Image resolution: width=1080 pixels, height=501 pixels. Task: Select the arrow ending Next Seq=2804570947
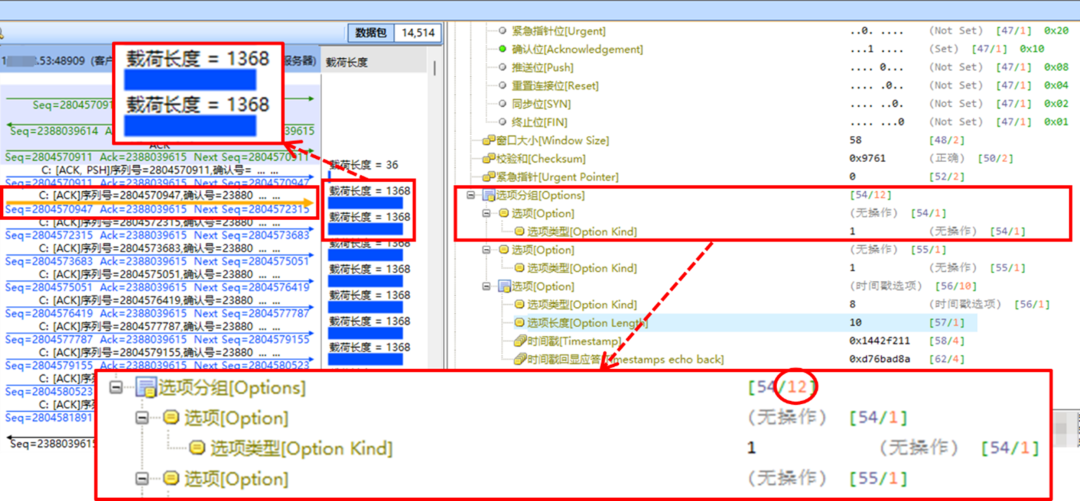tap(158, 183)
